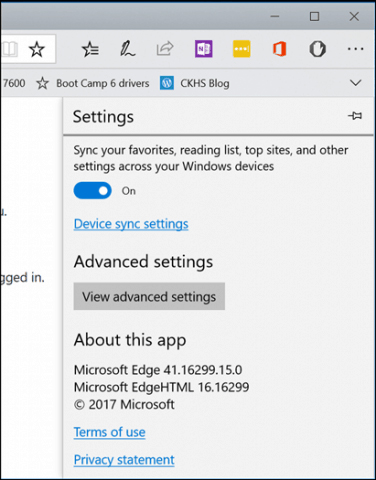This screenshot has width=376, height=480.
Task: Open Device sync settings link
Action: pos(131,224)
